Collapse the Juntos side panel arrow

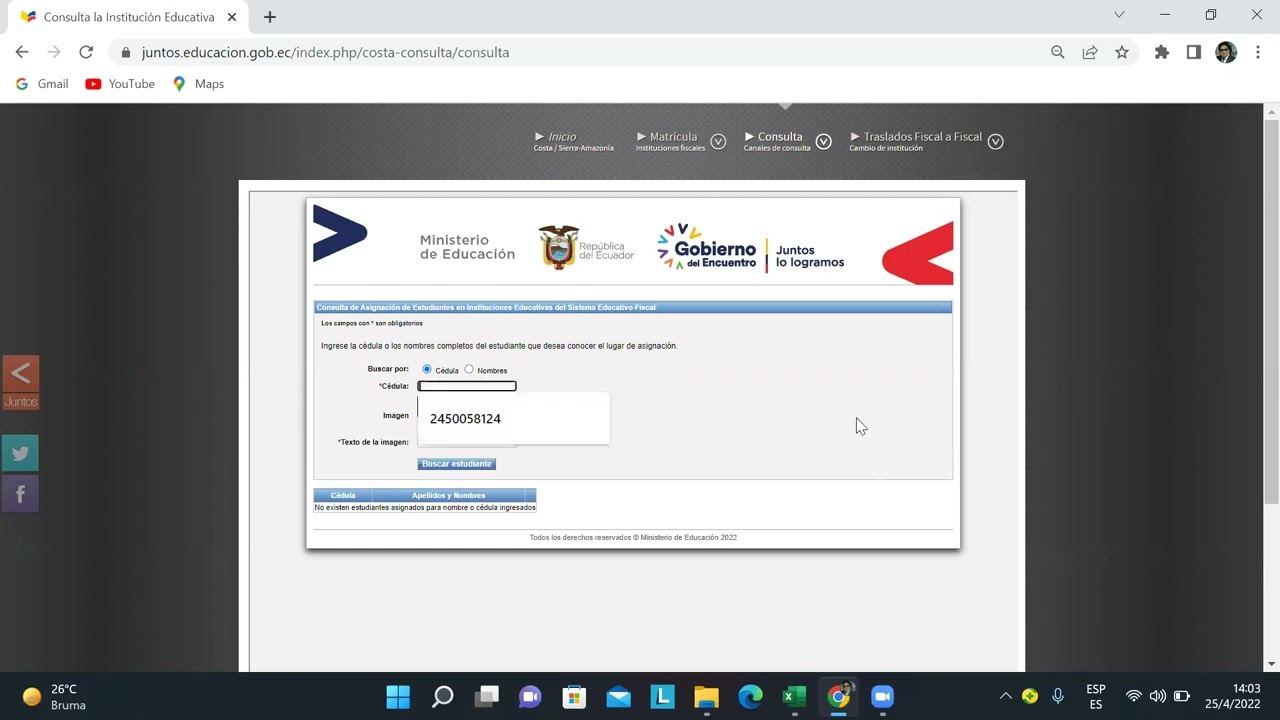(20, 374)
